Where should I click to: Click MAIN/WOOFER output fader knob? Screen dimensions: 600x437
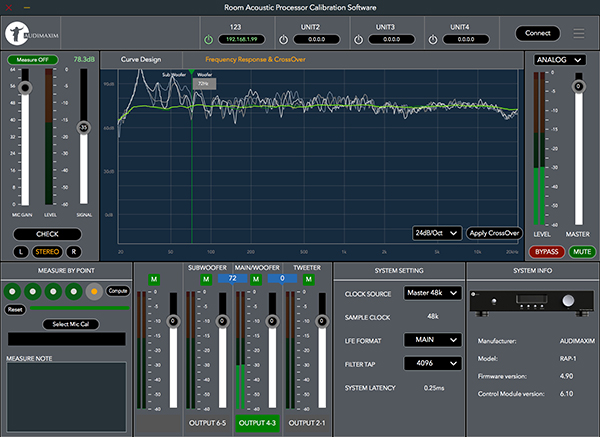pyautogui.click(x=272, y=321)
